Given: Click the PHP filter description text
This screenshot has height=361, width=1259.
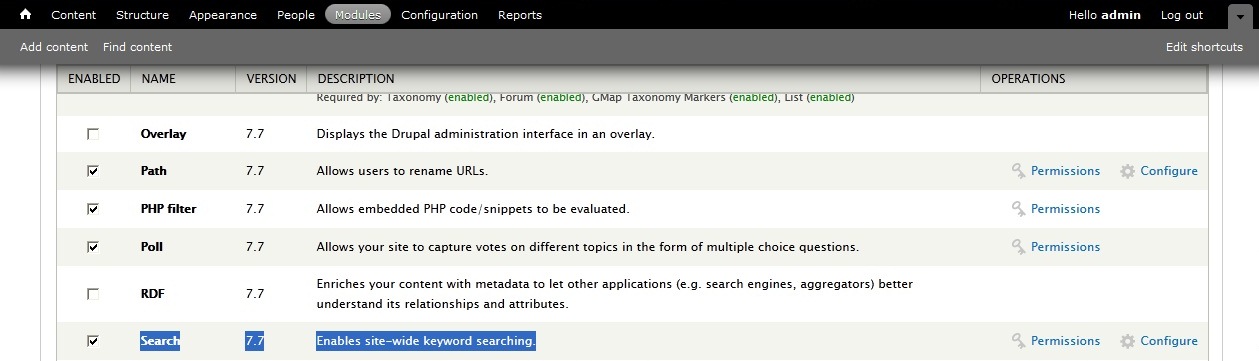Looking at the screenshot, I should (x=473, y=209).
